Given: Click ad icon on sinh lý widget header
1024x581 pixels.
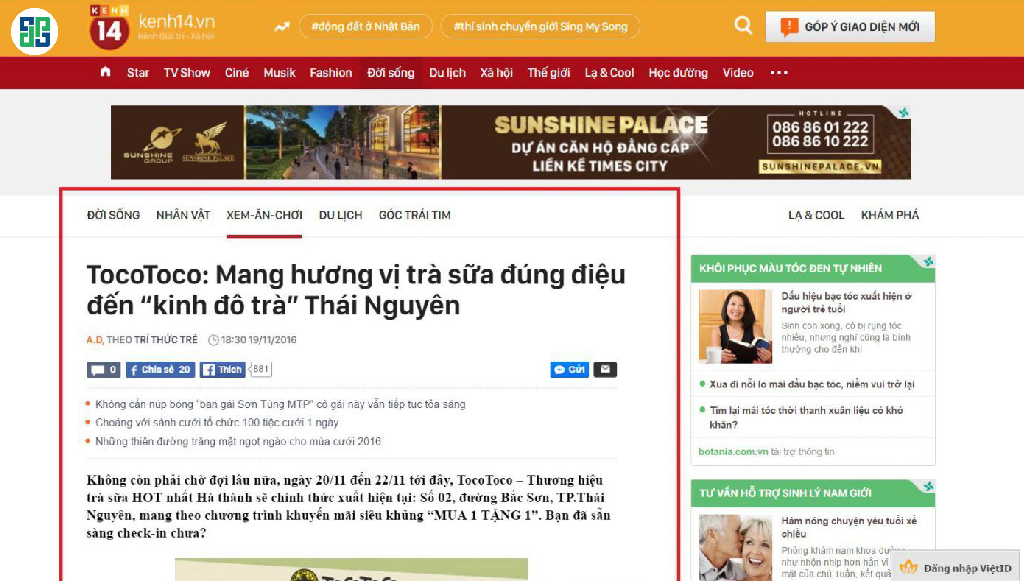Looking at the screenshot, I should click(928, 486).
